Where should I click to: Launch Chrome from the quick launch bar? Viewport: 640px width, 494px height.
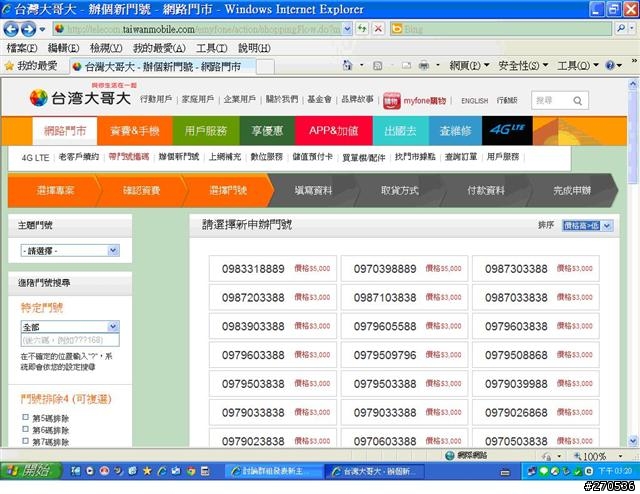[191, 471]
